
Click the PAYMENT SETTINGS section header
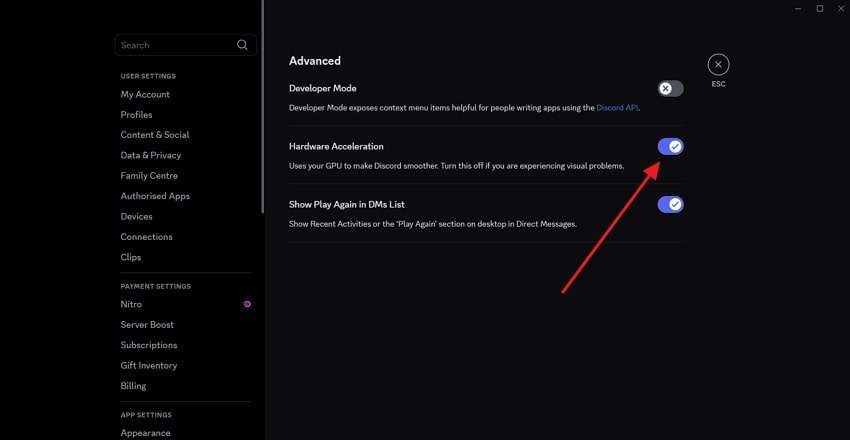pos(156,286)
